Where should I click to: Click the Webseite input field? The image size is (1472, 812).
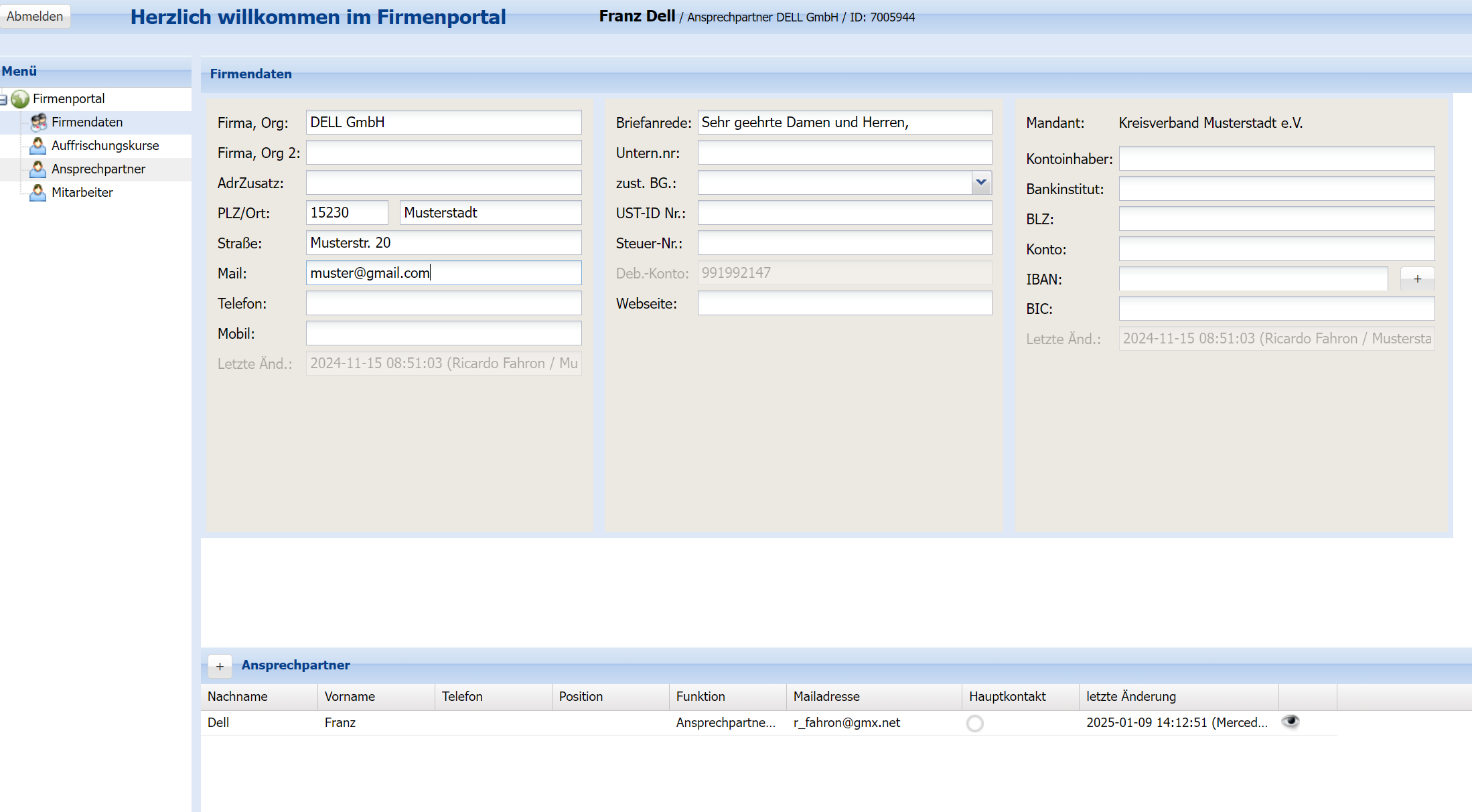click(844, 303)
